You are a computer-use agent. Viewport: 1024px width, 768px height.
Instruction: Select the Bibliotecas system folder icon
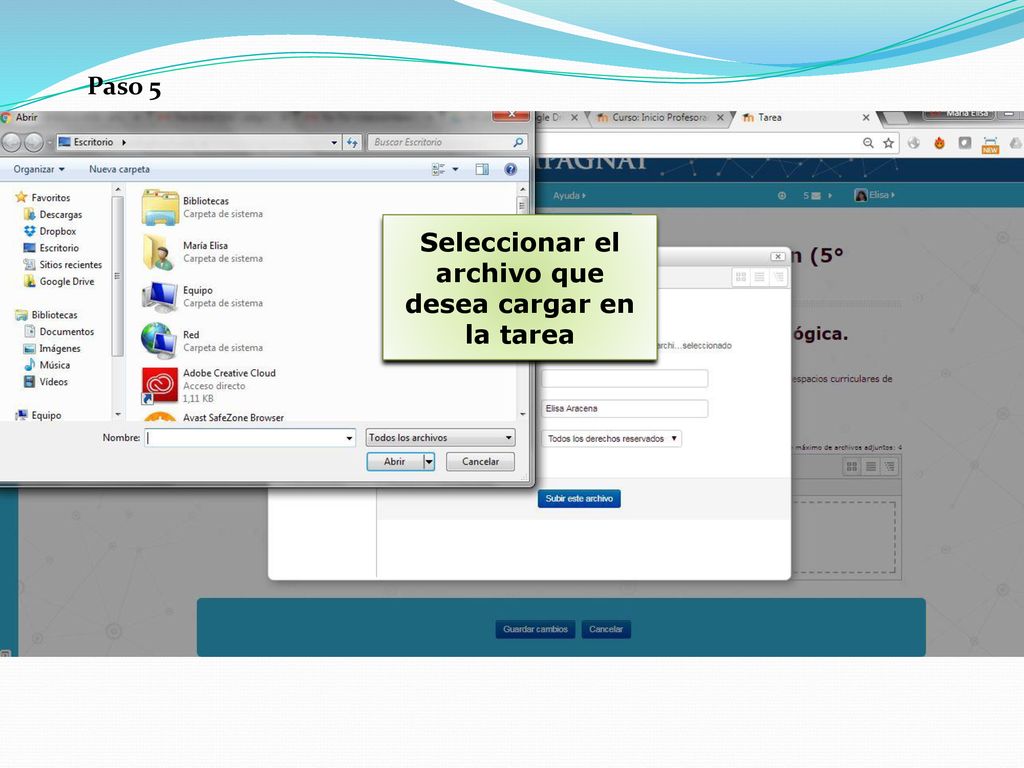(160, 207)
